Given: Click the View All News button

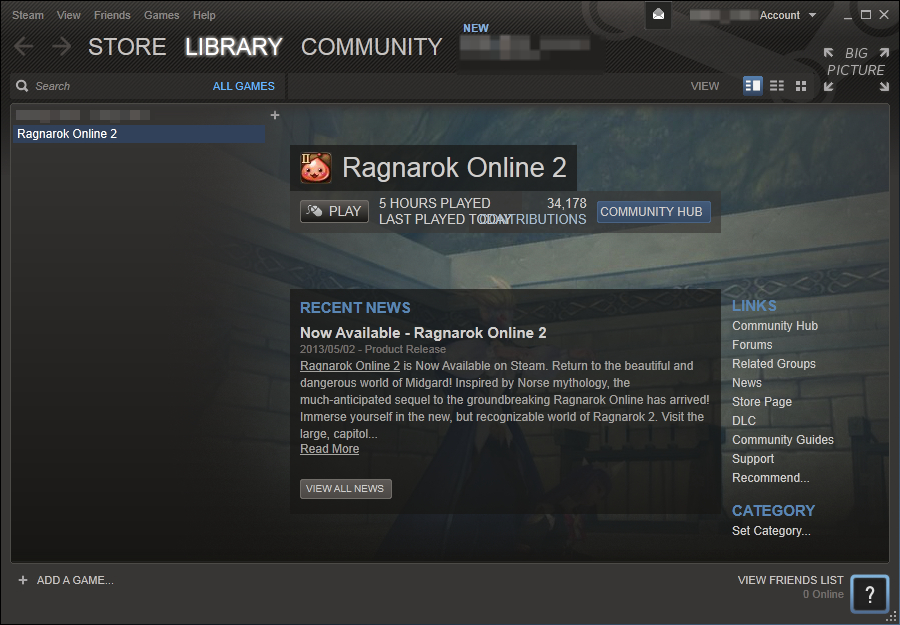Looking at the screenshot, I should [346, 489].
